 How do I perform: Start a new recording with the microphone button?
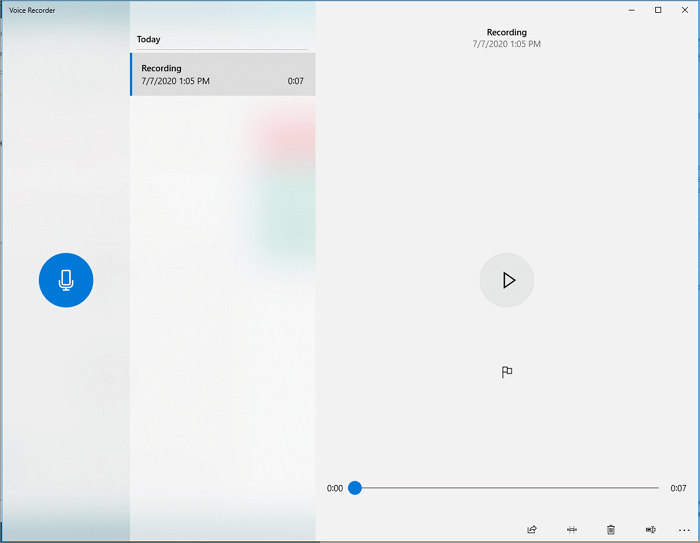coord(66,280)
